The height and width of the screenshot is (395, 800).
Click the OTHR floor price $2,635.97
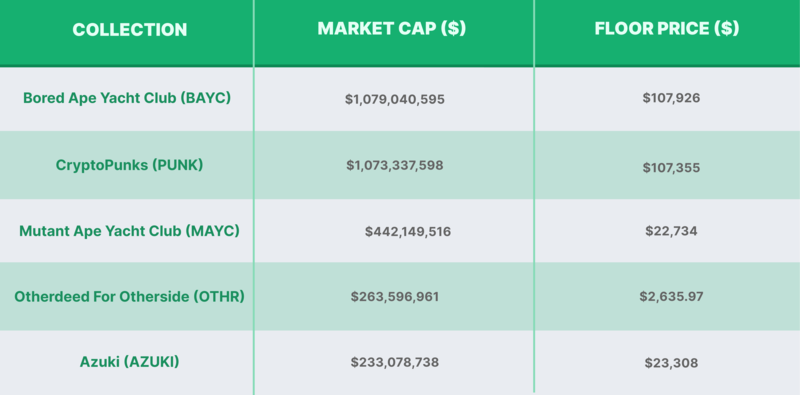[671, 297]
